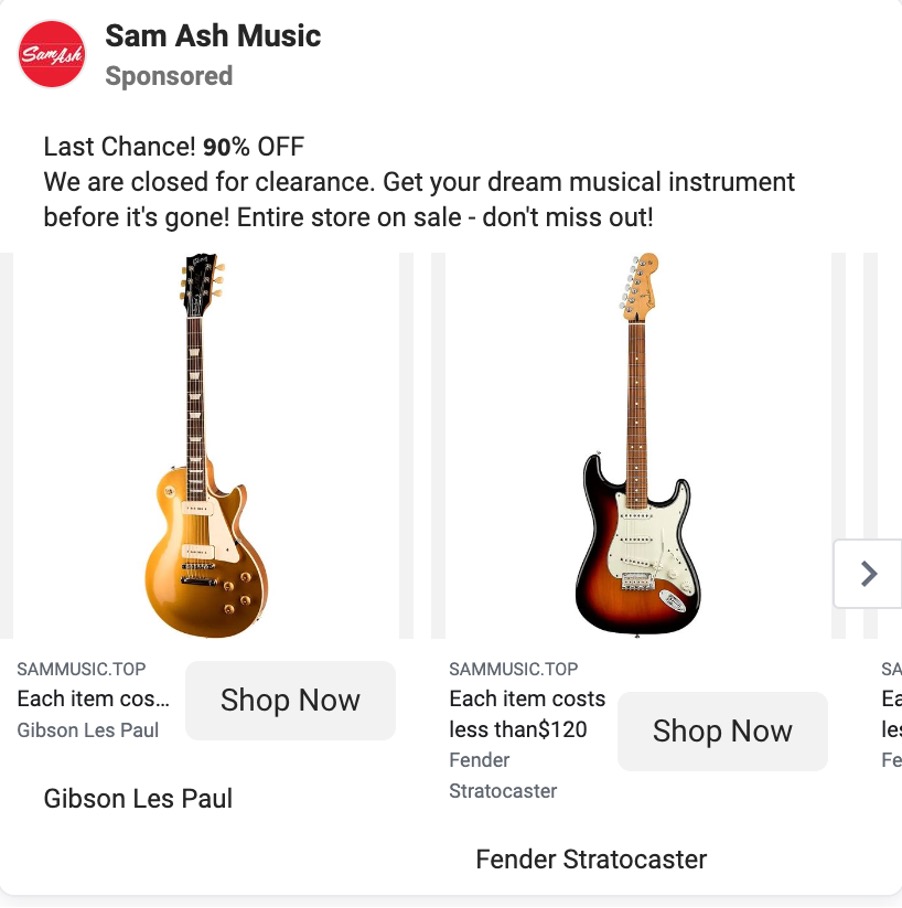
Task: Click the gray Gibson Les Paul description
Action: pyautogui.click(x=88, y=730)
